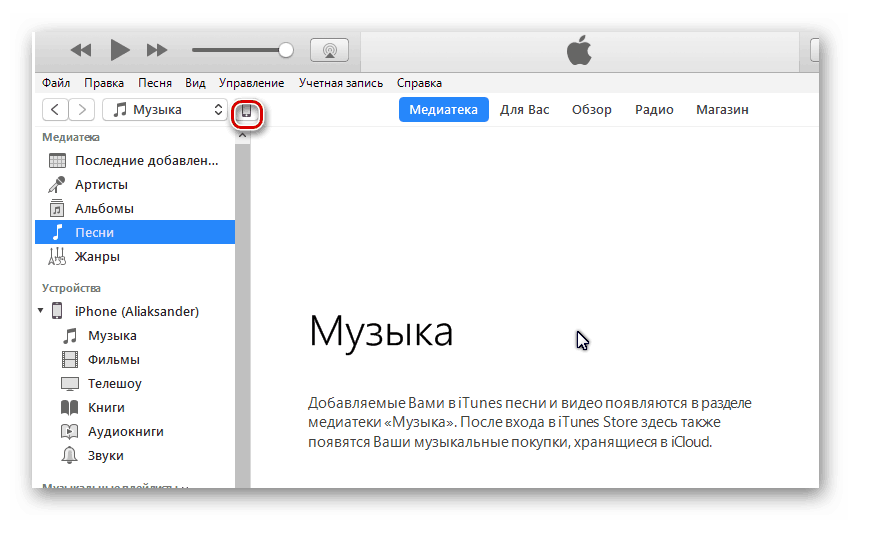Open the Музыка media type dropdown
The width and height of the screenshot is (885, 555).
click(165, 110)
